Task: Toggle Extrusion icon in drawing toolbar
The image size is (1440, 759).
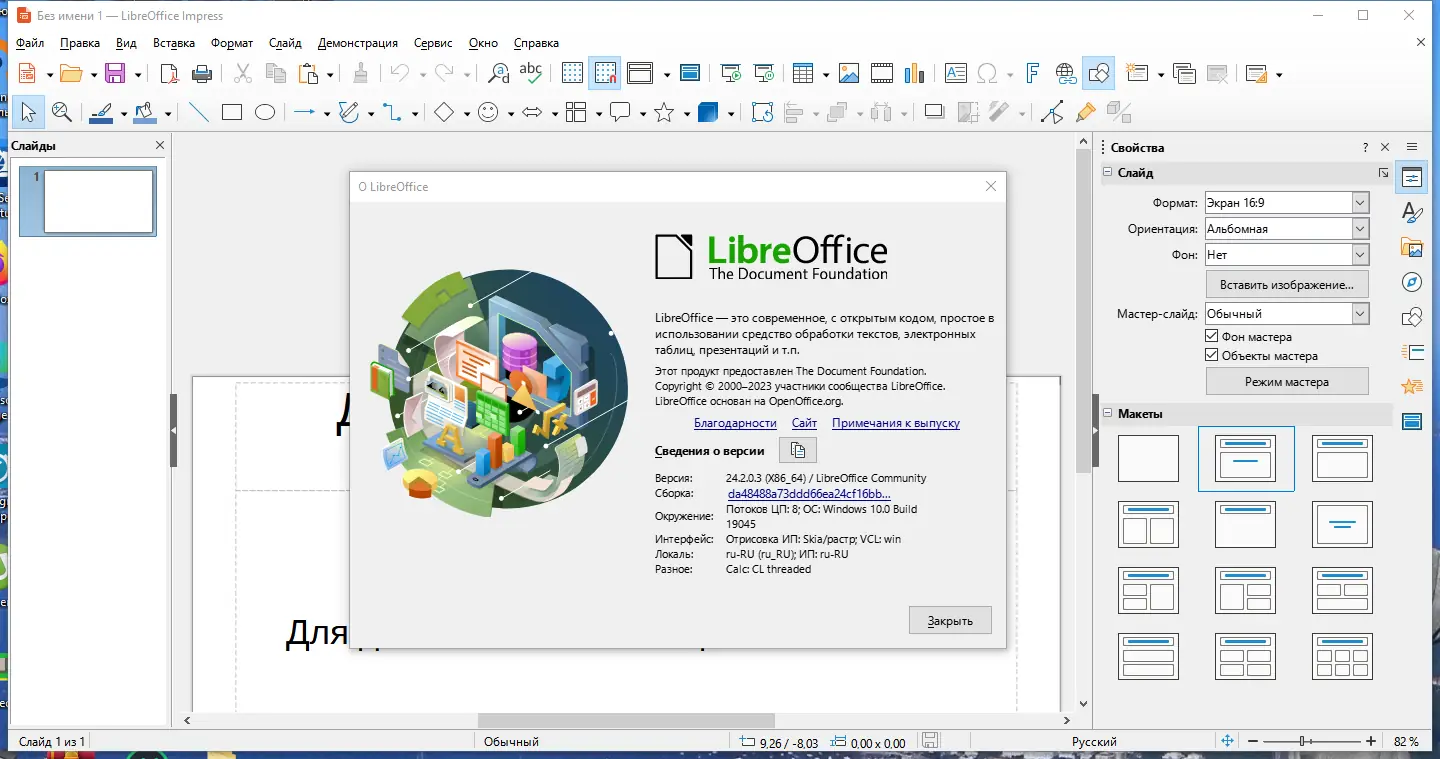Action: pyautogui.click(x=1118, y=113)
